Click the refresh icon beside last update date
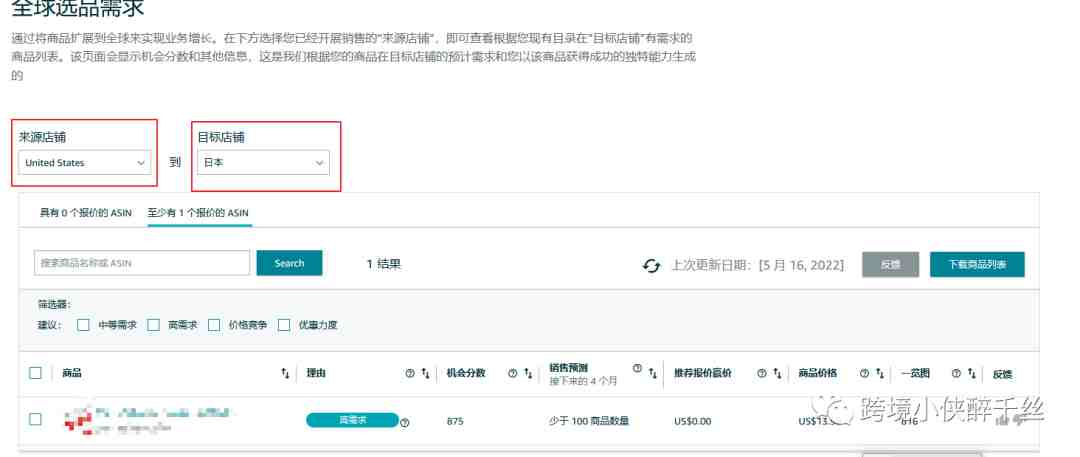 (651, 265)
